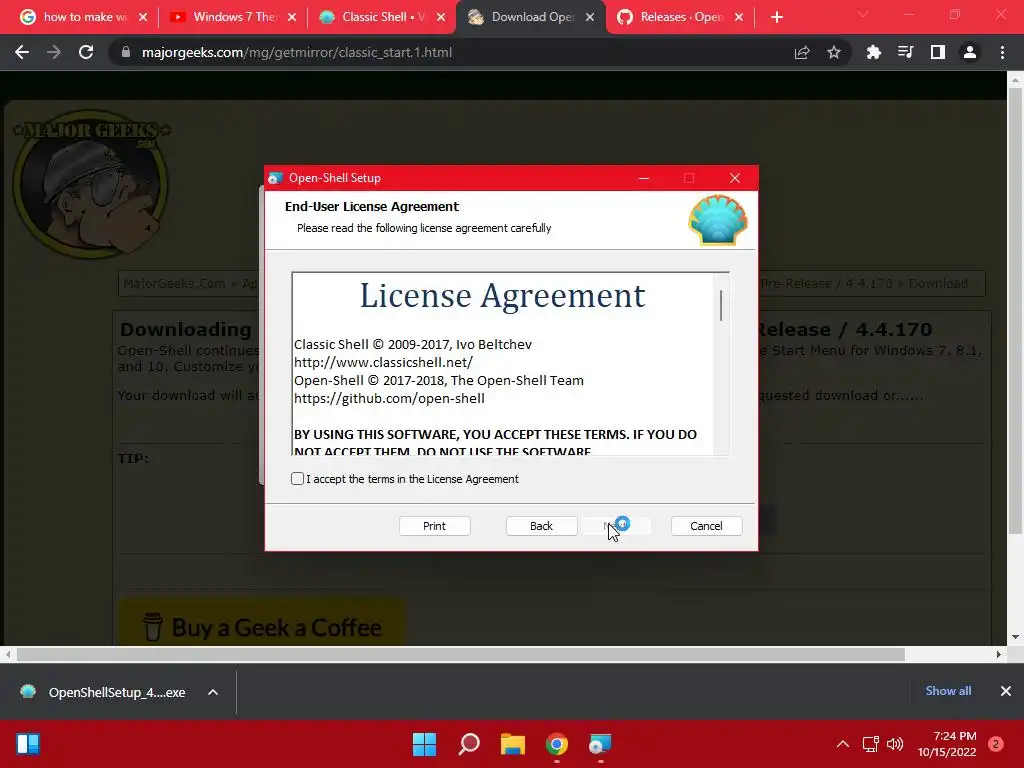The height and width of the screenshot is (768, 1024).
Task: Switch to 'how to make w...' Google tab
Action: [85, 17]
